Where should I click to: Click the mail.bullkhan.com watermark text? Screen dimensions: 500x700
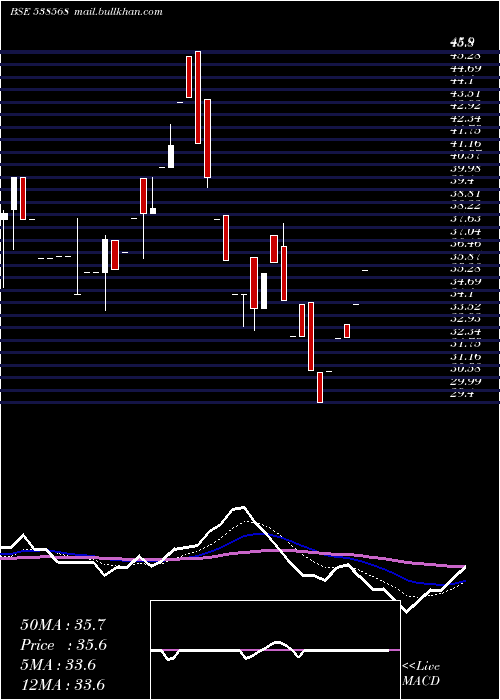[118, 12]
